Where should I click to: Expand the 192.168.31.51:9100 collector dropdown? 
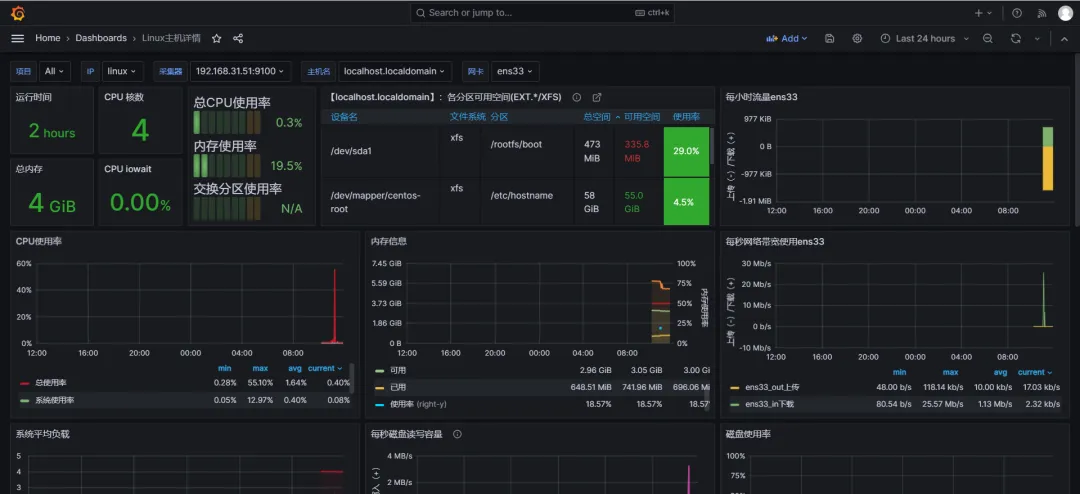pyautogui.click(x=240, y=71)
